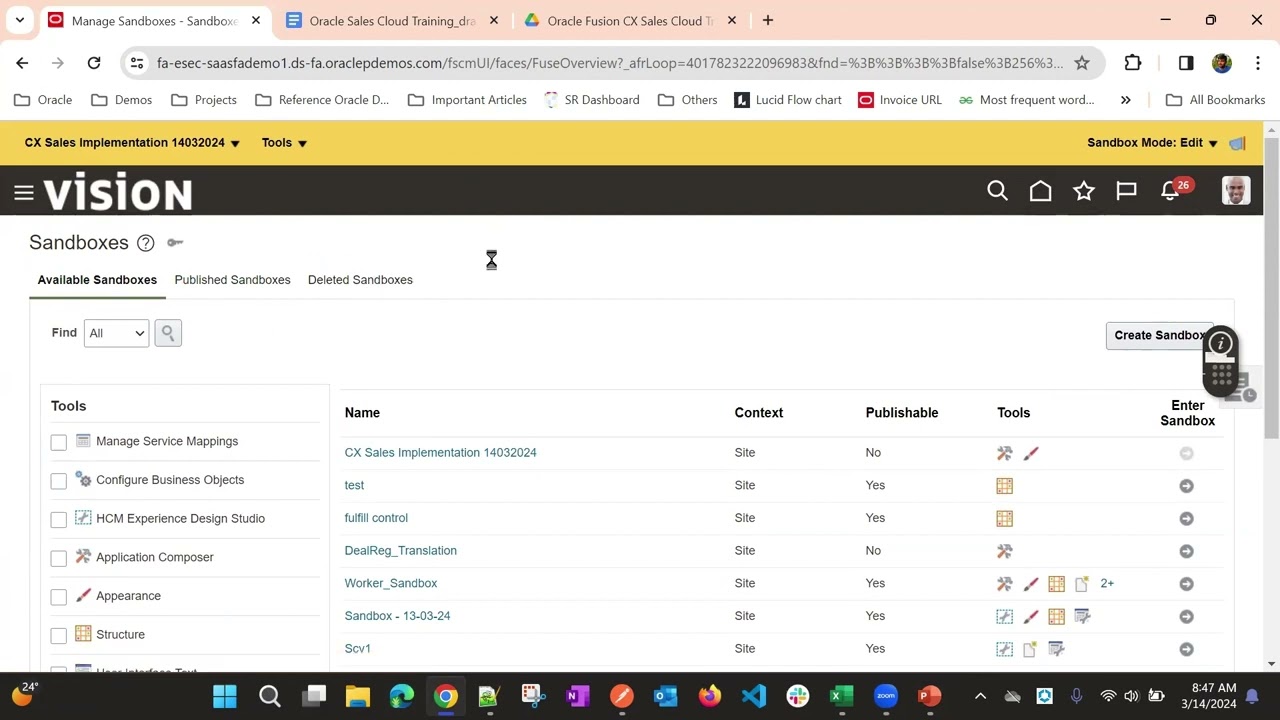Check the Manage Service Mappings checkbox
The height and width of the screenshot is (720, 1280).
pyautogui.click(x=59, y=442)
